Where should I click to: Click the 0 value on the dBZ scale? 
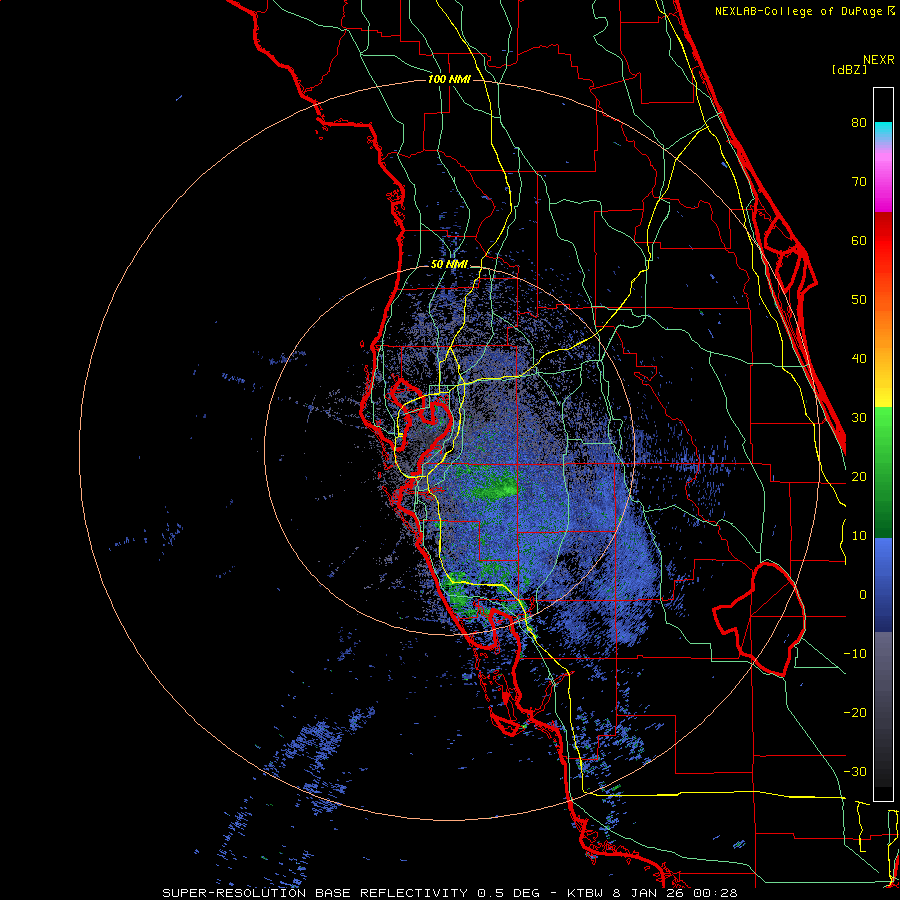point(863,595)
